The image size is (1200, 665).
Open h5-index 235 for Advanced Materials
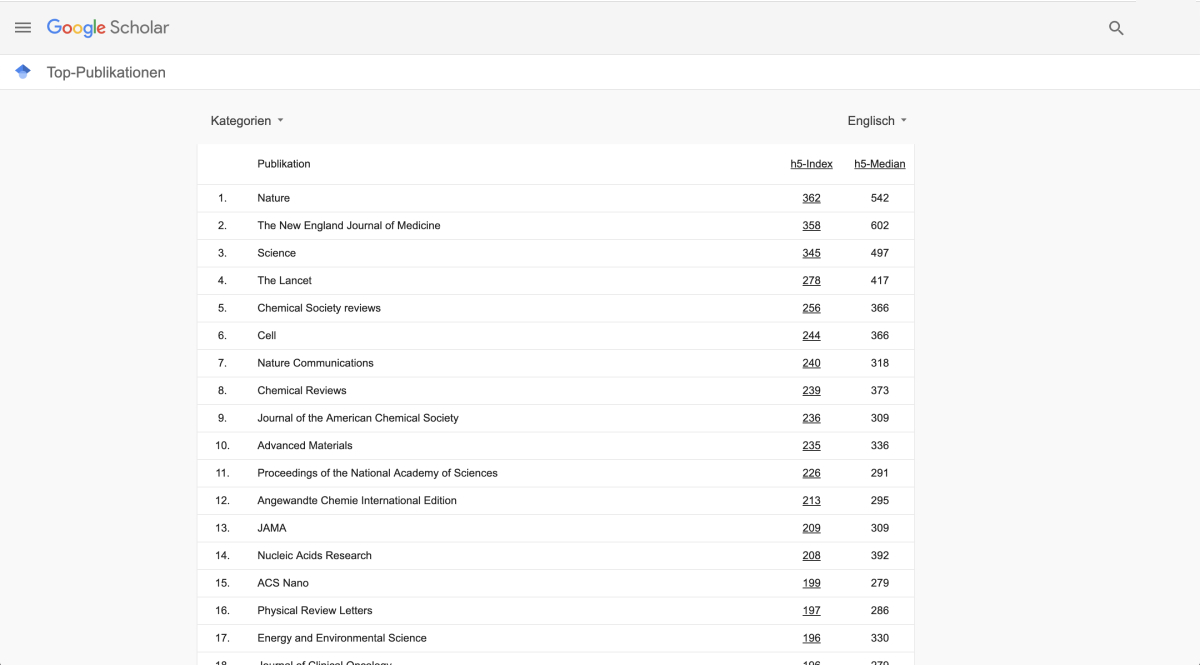(x=811, y=446)
